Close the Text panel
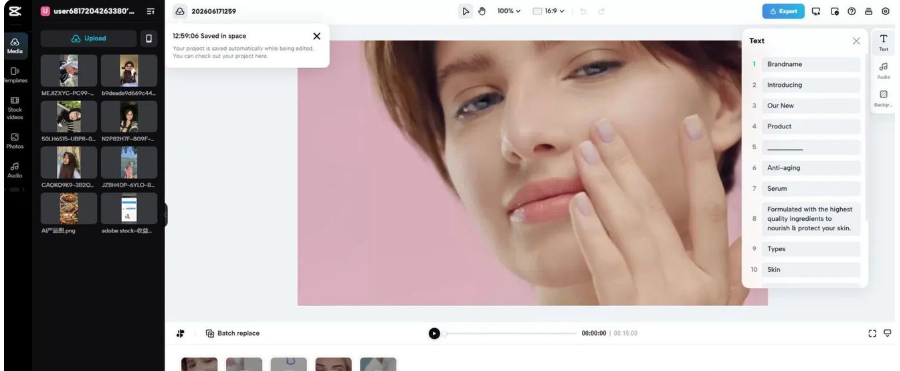The width and height of the screenshot is (900, 371). pyautogui.click(x=856, y=41)
